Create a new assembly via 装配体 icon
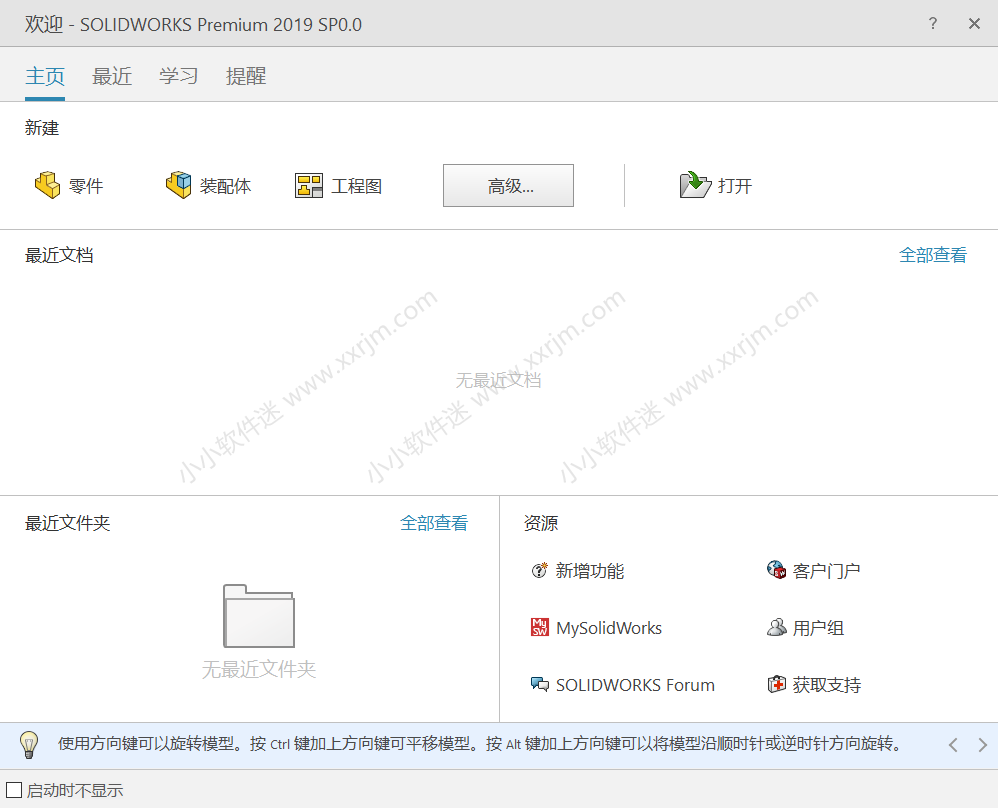The image size is (998, 808). pyautogui.click(x=178, y=185)
